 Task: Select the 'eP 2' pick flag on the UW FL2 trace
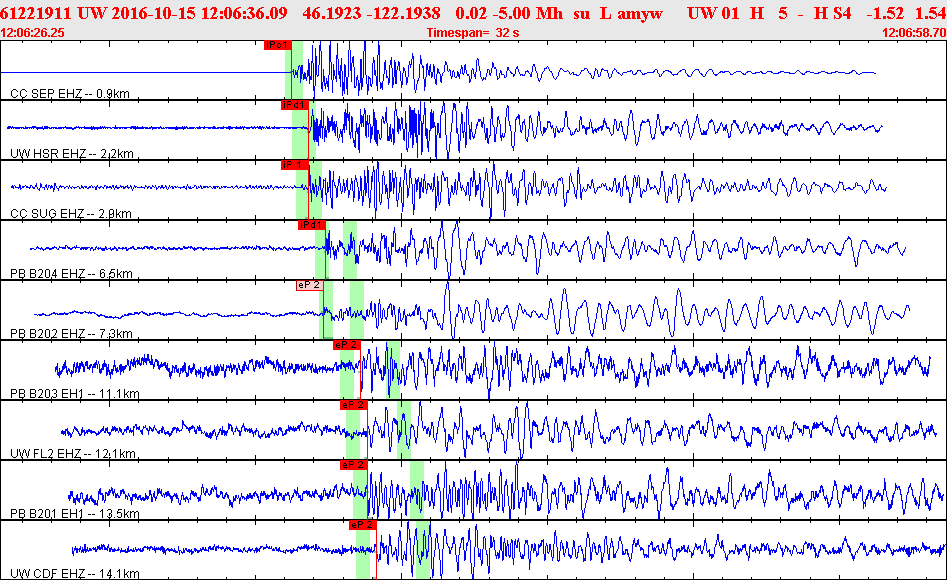click(353, 405)
